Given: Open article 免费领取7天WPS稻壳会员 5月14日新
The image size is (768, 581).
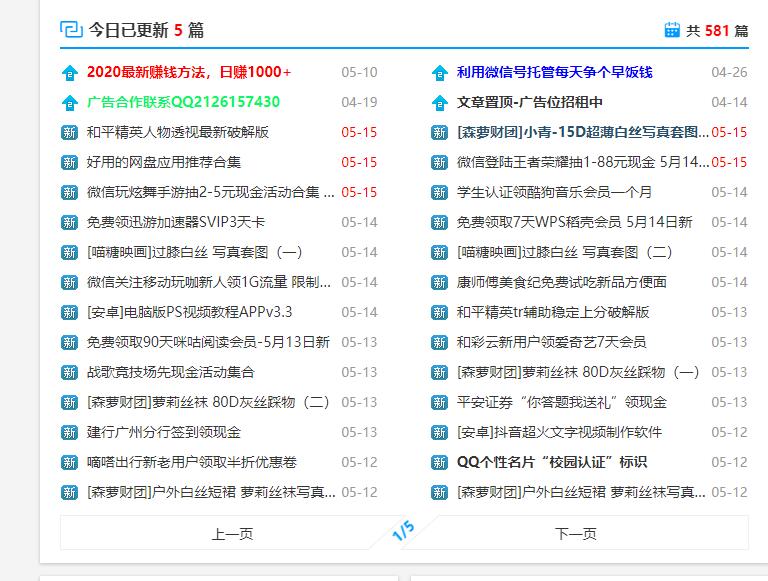Looking at the screenshot, I should (x=575, y=222).
